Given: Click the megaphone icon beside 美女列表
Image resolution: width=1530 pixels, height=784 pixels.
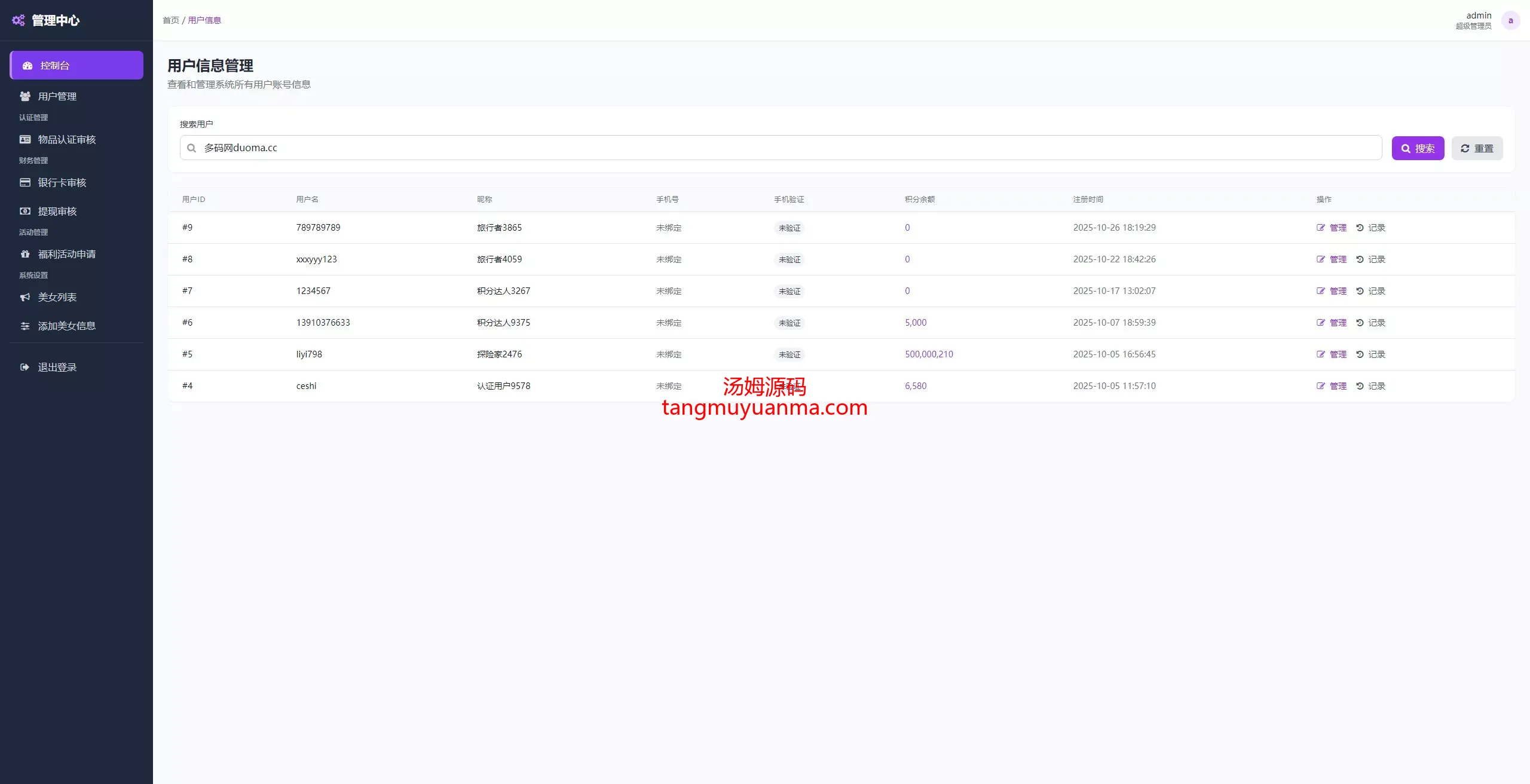Looking at the screenshot, I should click(25, 297).
